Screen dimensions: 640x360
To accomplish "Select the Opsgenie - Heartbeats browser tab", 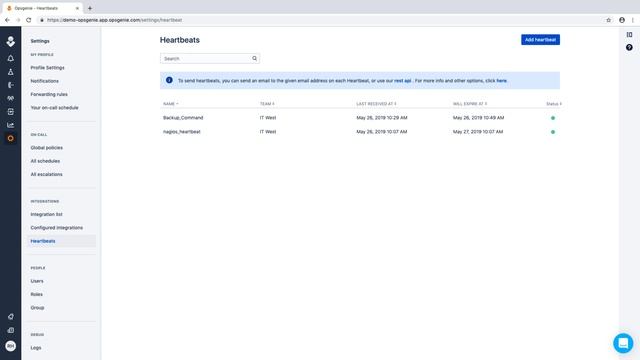I will (x=42, y=8).
